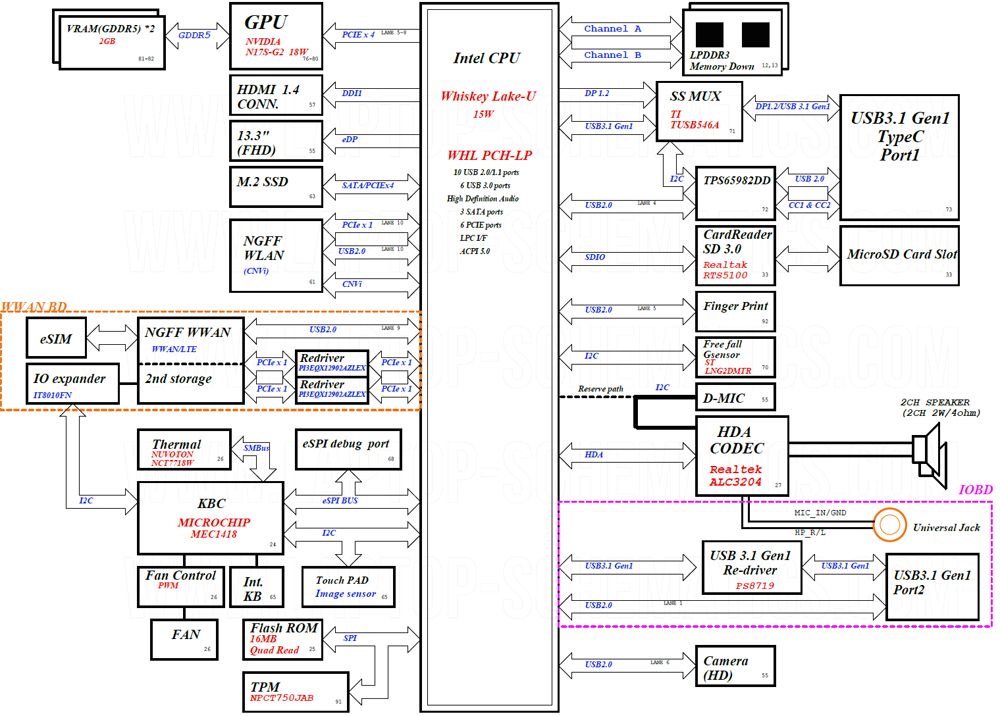Select the USB 3.1 Gen1 Re-driver PS8719 block
This screenshot has height=716, width=1000.
click(x=752, y=567)
